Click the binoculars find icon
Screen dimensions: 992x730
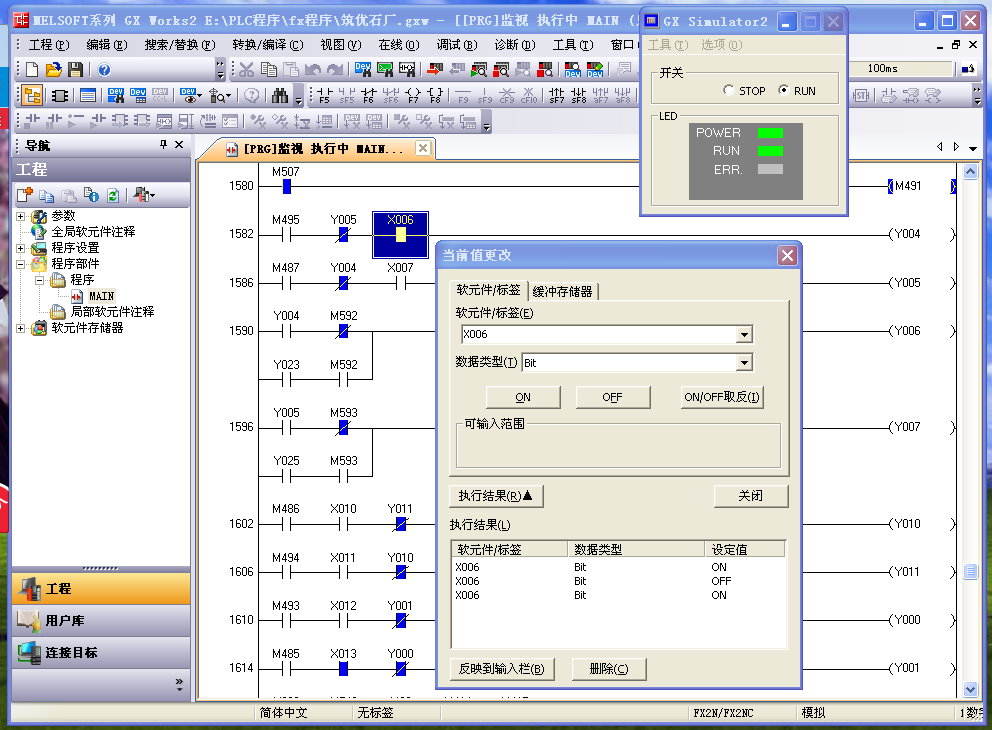click(x=280, y=96)
